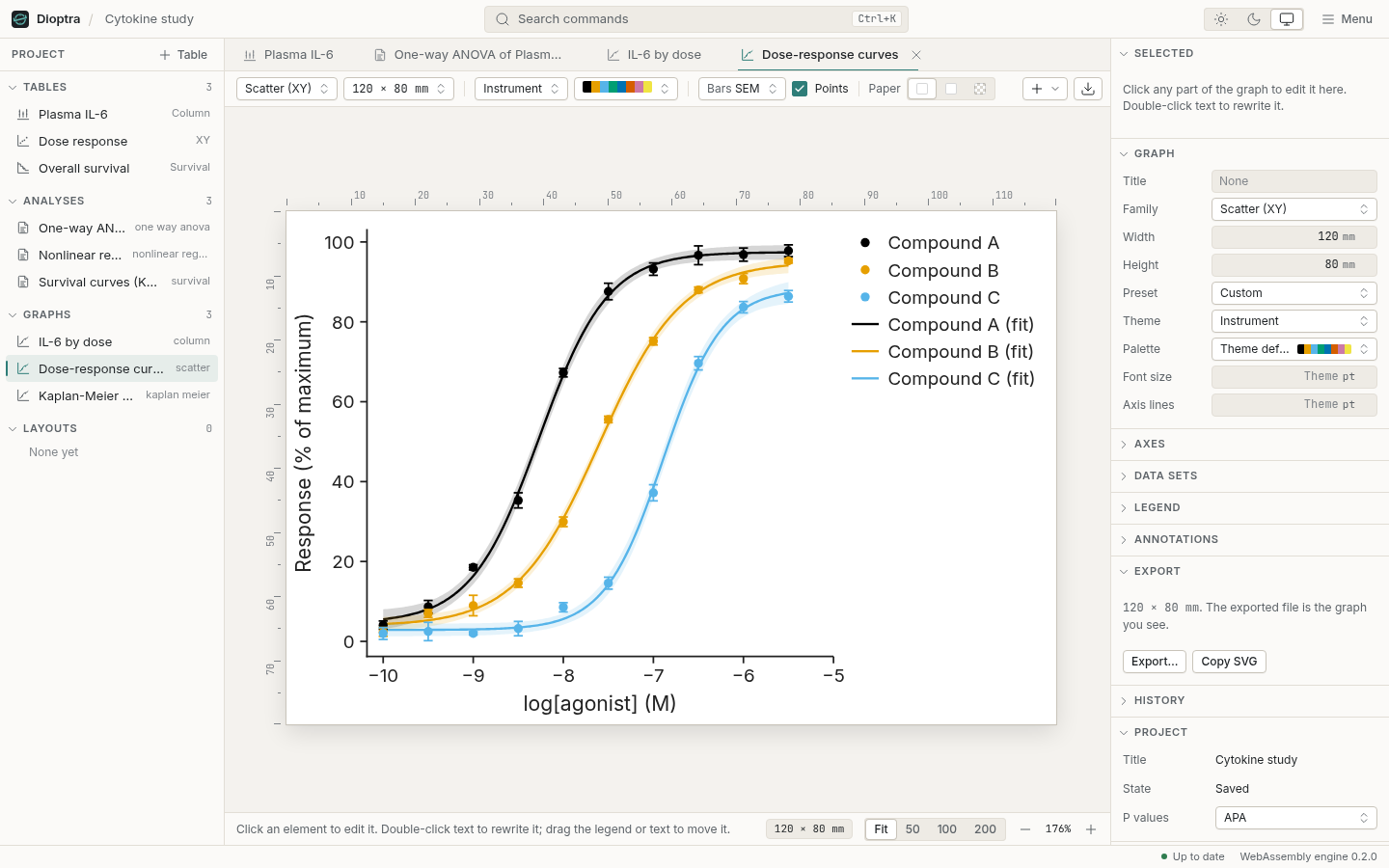
Task: Open the Theme default palette selector in panel
Action: 1294,349
